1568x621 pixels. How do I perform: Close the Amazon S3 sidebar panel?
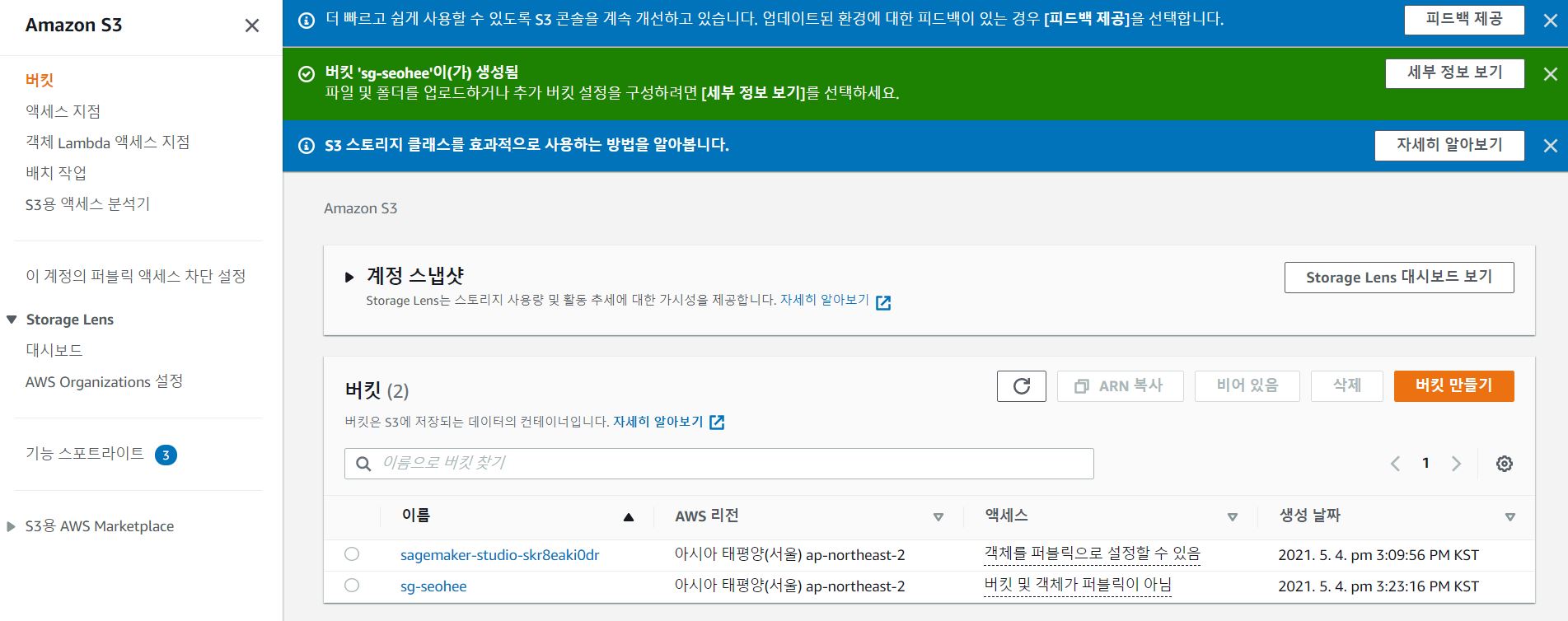point(252,26)
